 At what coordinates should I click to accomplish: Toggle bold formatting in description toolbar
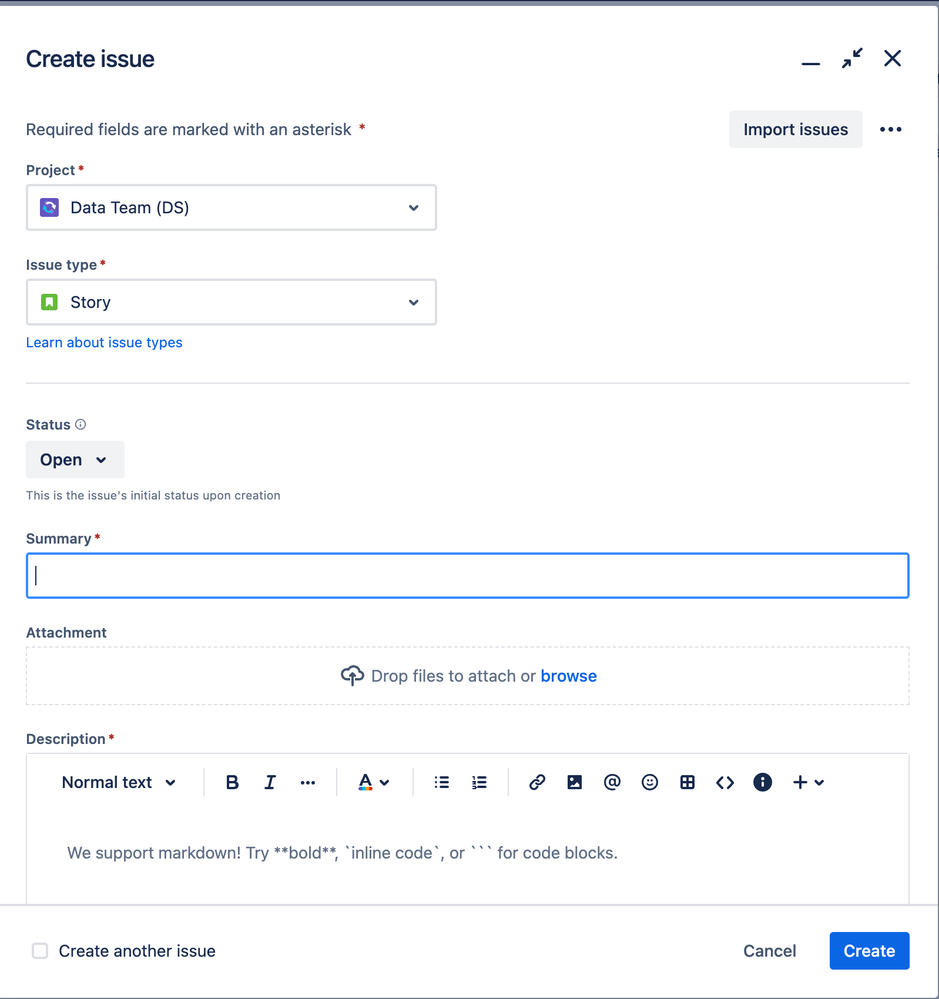(232, 783)
